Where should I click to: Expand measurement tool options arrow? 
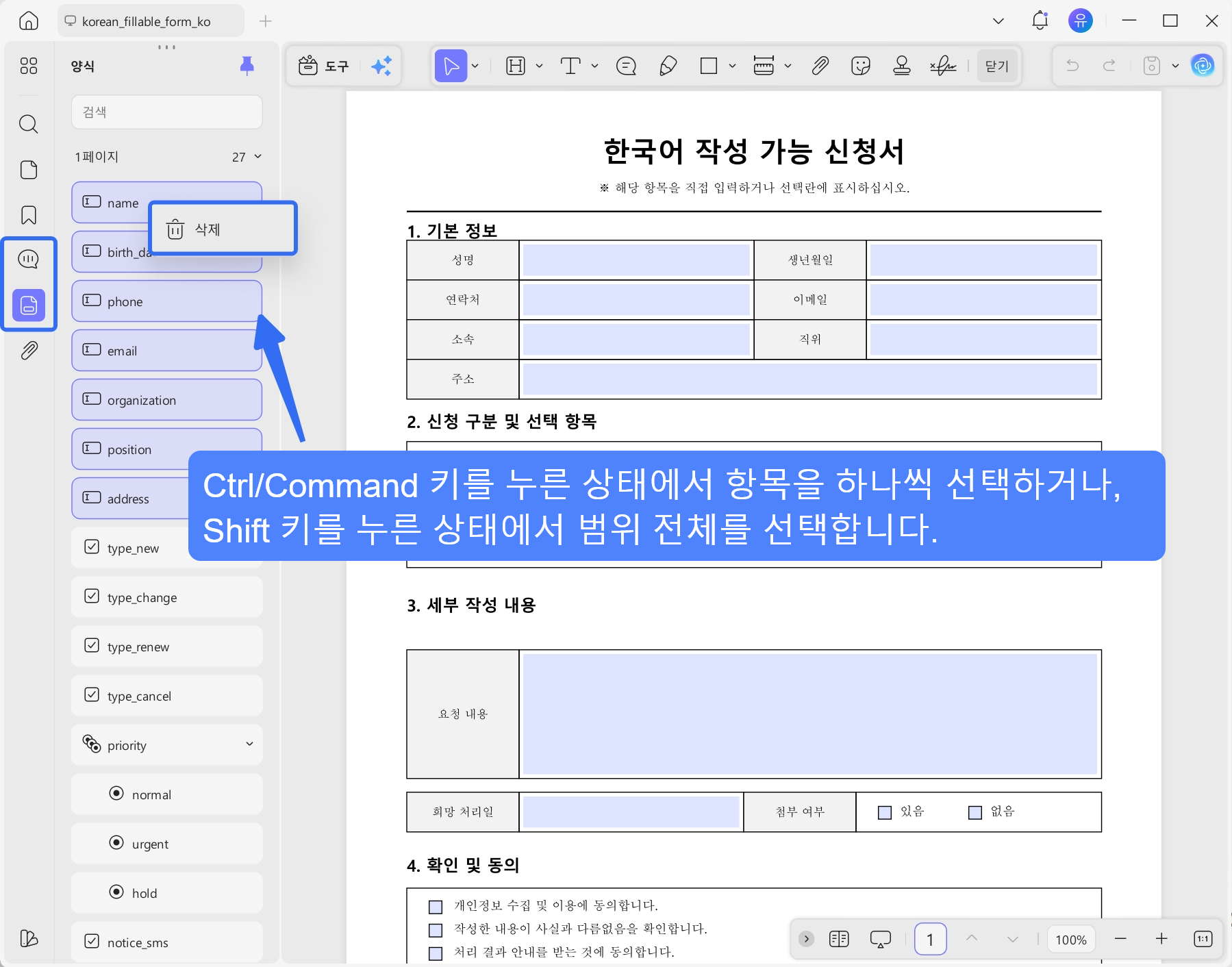tap(788, 66)
